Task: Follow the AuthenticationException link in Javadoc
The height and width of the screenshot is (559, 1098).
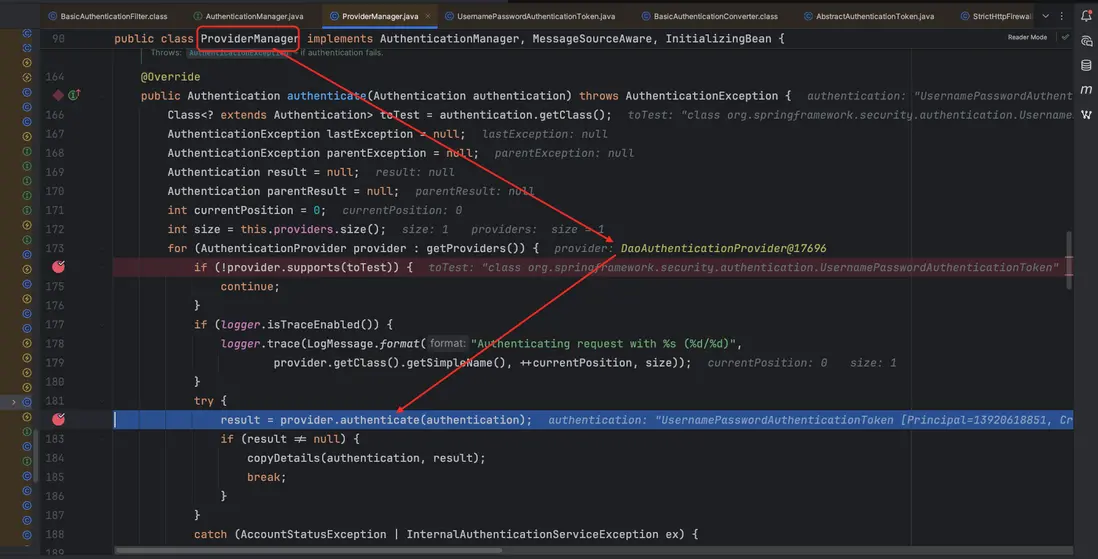Action: (239, 53)
